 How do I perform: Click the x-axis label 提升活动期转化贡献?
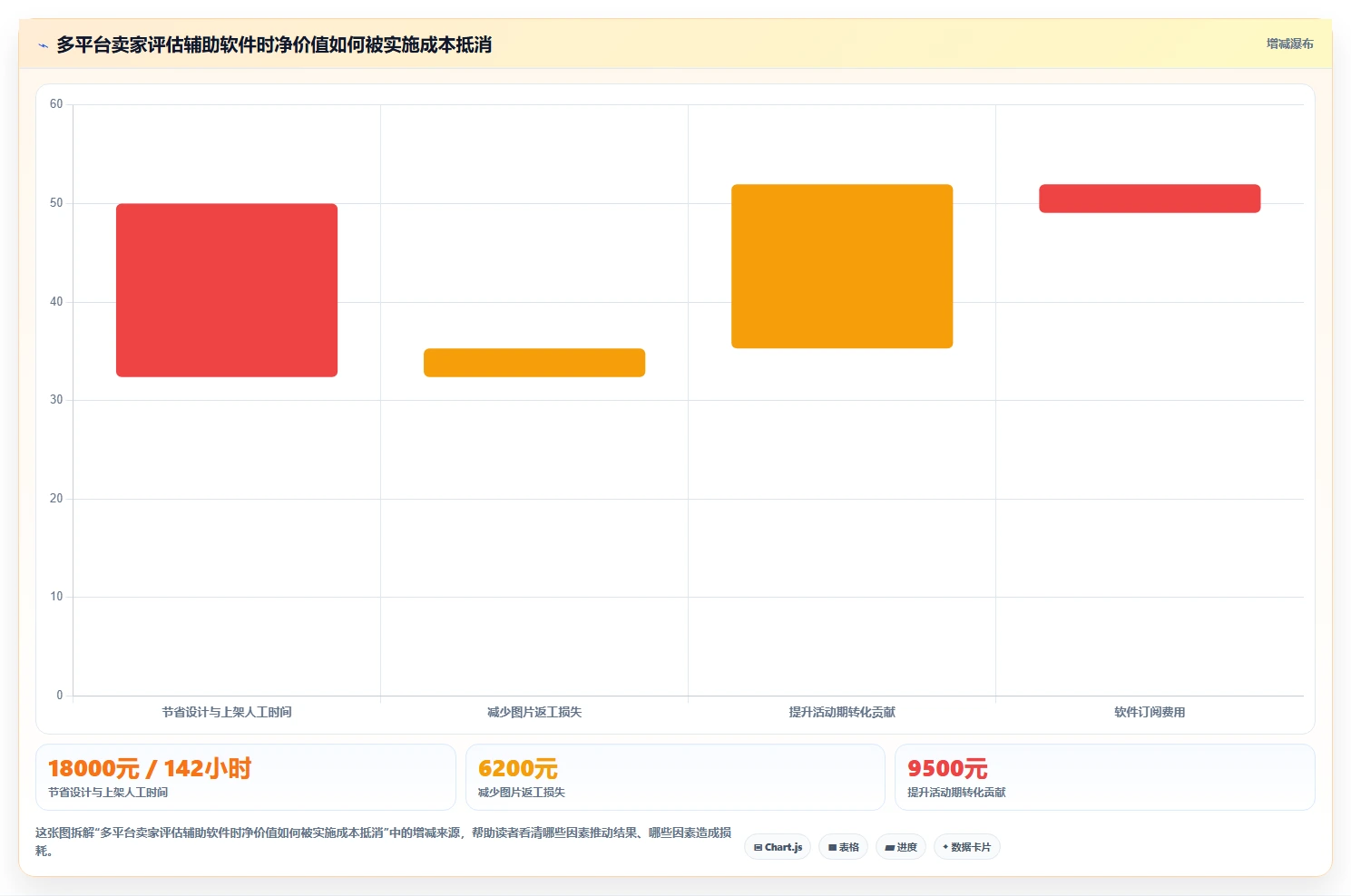(x=842, y=712)
